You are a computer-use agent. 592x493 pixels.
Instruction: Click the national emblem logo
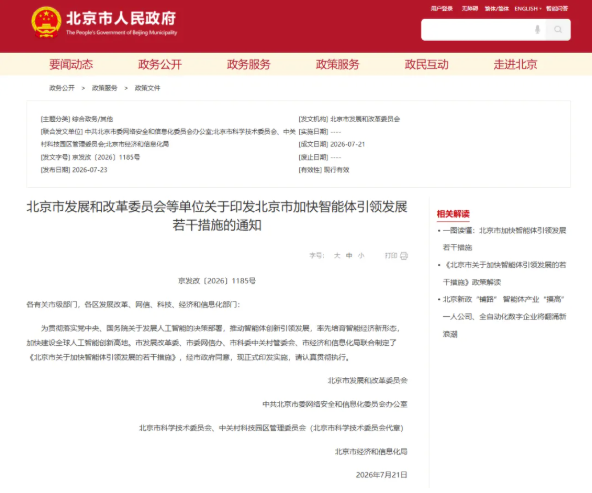pyautogui.click(x=46, y=22)
